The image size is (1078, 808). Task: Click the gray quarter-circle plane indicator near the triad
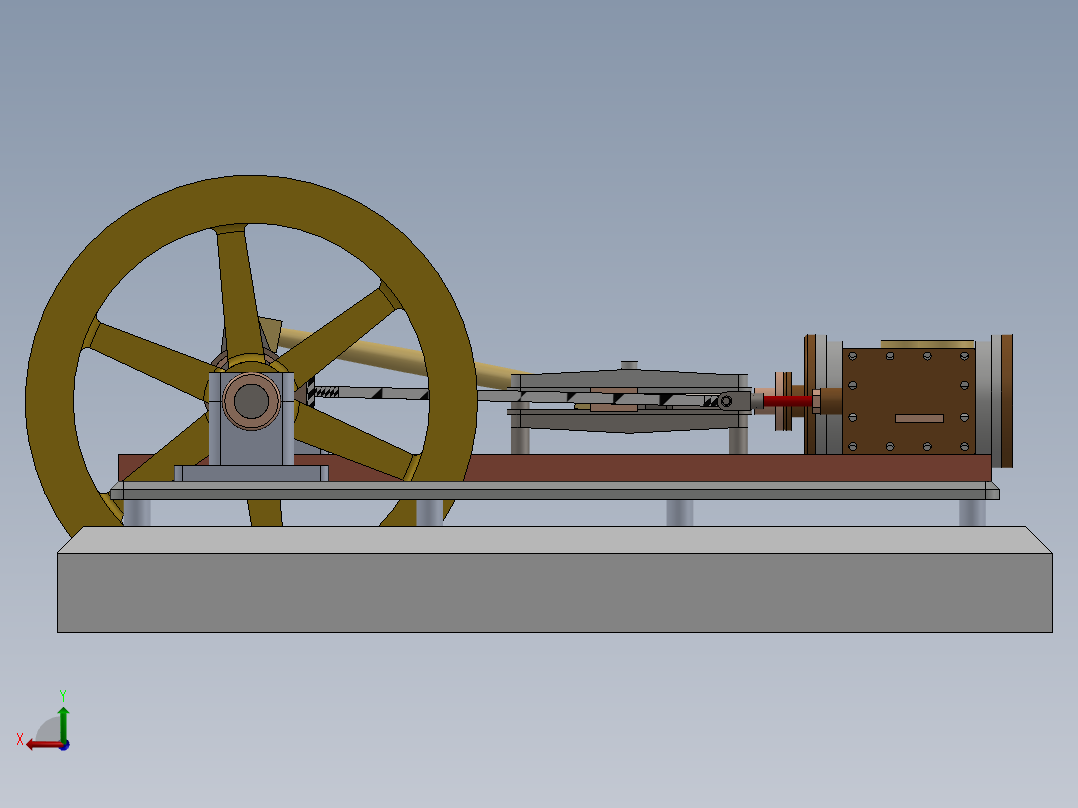(47, 730)
